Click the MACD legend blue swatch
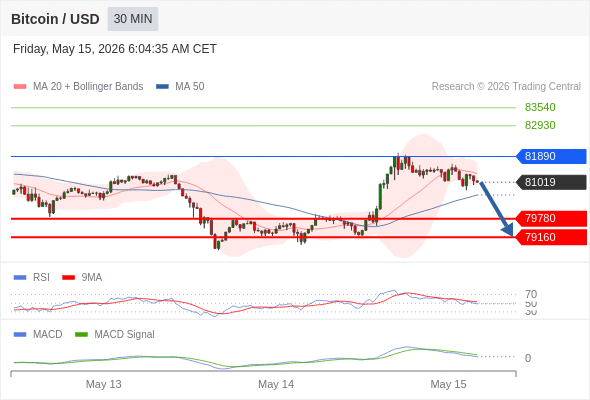Image resolution: width=590 pixels, height=400 pixels. tap(20, 335)
